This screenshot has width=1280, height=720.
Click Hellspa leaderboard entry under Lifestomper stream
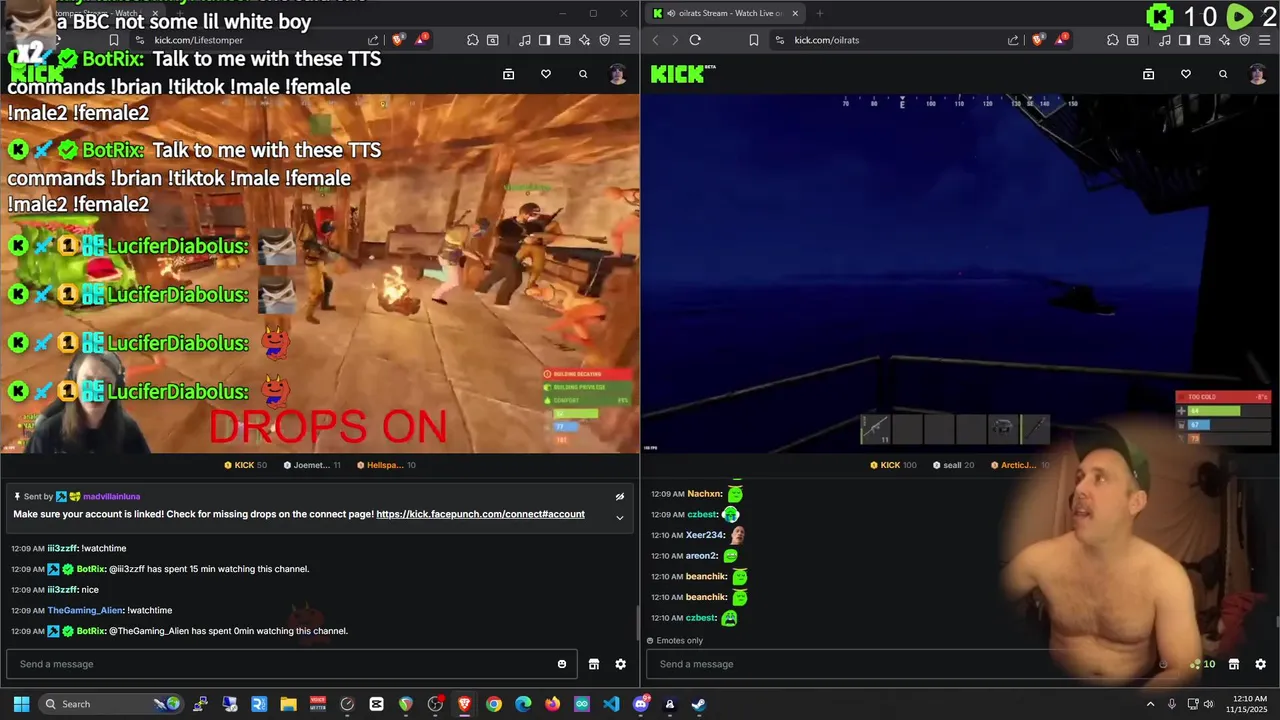(386, 465)
